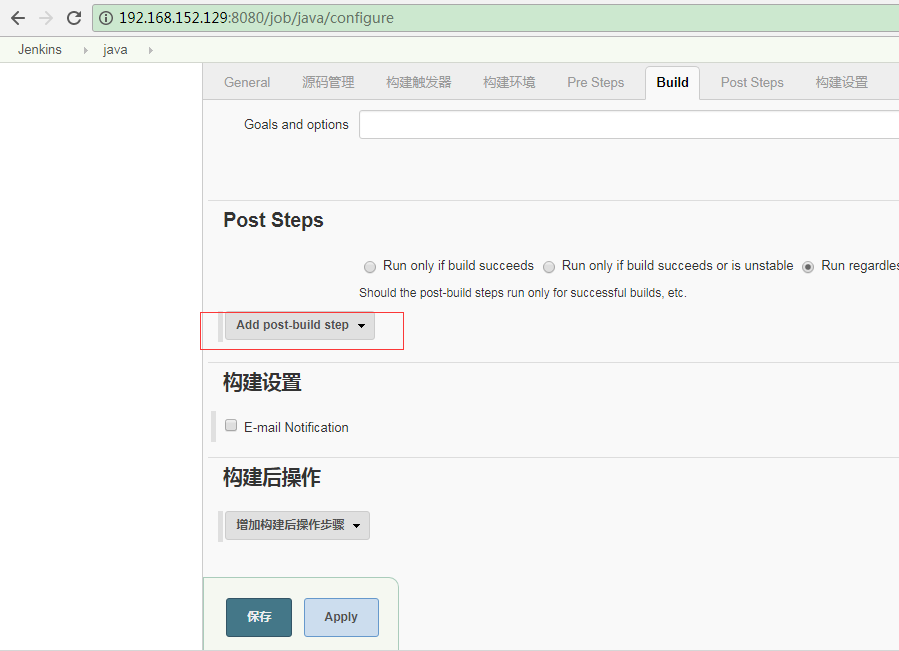Viewport: 899px width, 651px height.
Task: Switch to the 构建环境 tab
Action: [x=509, y=83]
